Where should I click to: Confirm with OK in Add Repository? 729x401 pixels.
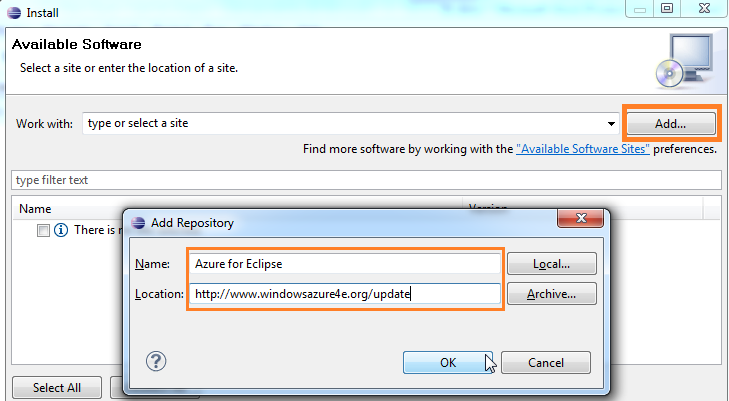coord(448,362)
